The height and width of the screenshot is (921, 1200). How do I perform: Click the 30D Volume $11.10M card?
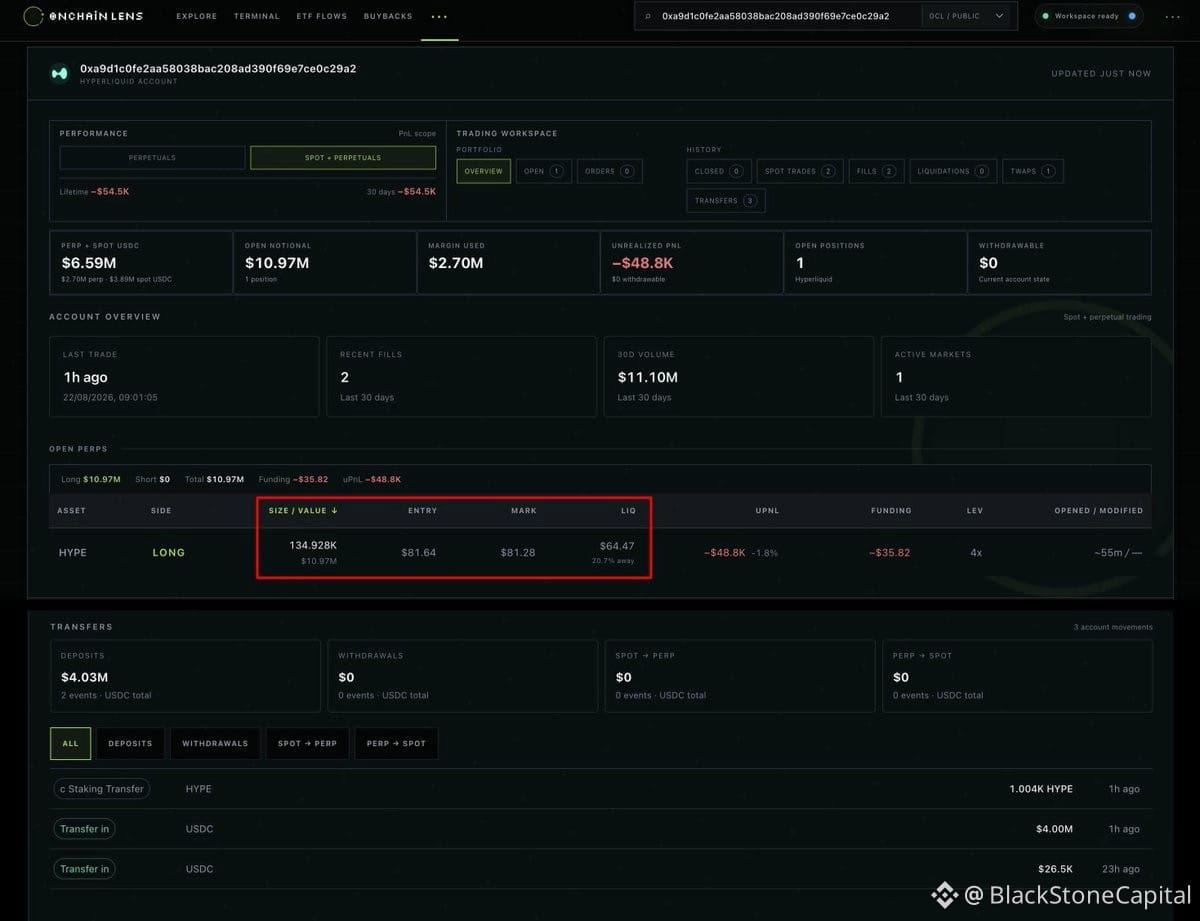pos(738,376)
